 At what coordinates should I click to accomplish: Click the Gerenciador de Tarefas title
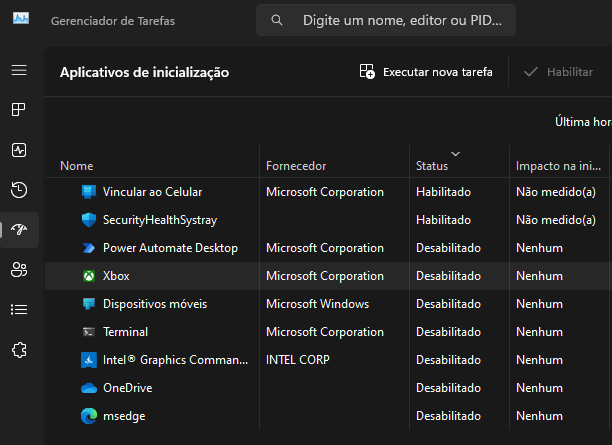(113, 21)
